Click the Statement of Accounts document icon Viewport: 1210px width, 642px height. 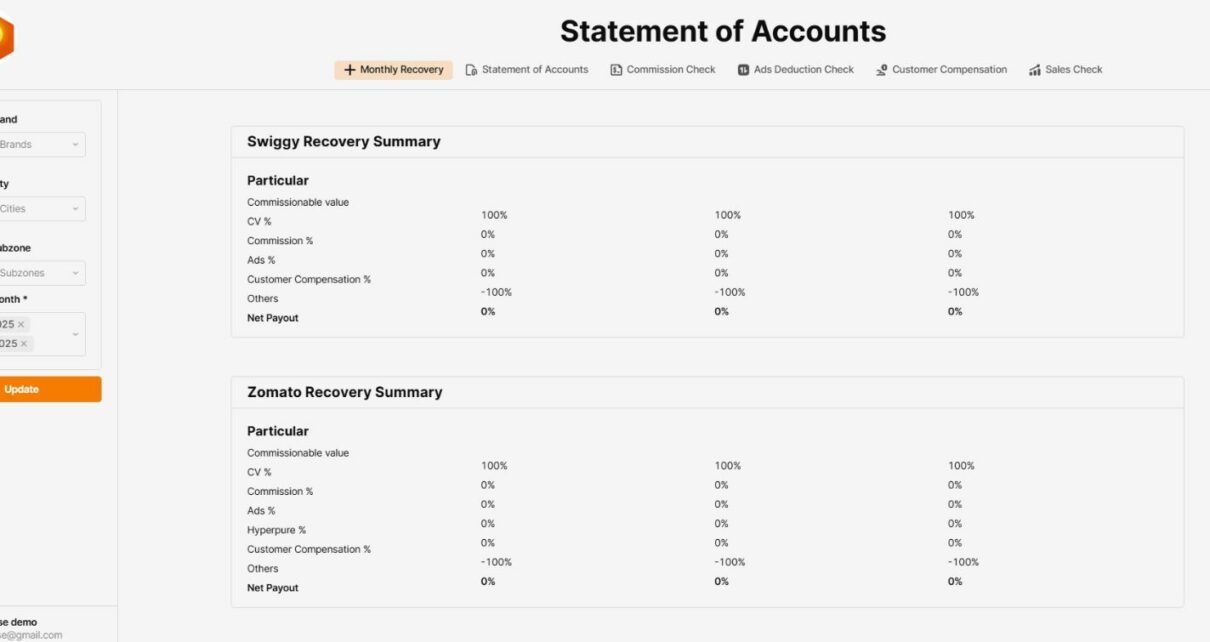pyautogui.click(x=471, y=70)
